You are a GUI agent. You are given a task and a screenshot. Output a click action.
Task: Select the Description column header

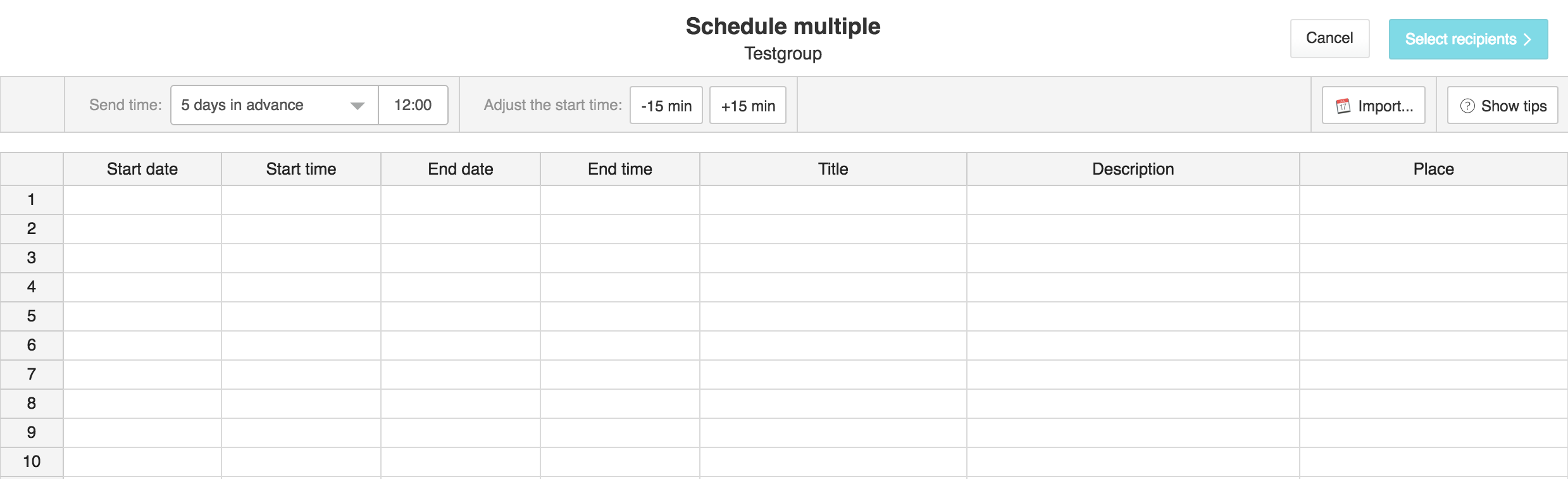coord(1133,169)
